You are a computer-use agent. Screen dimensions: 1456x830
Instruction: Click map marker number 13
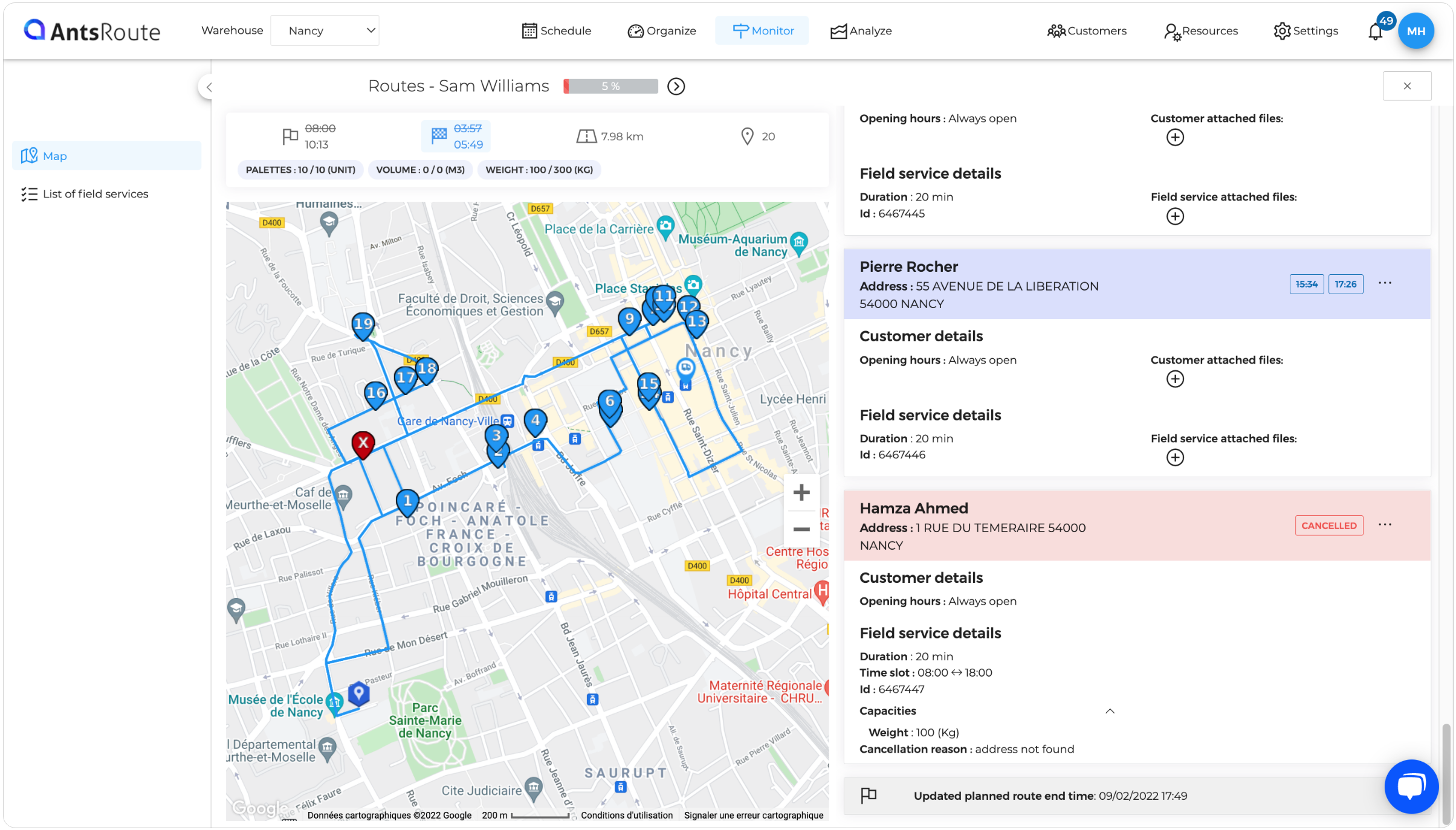tap(697, 323)
